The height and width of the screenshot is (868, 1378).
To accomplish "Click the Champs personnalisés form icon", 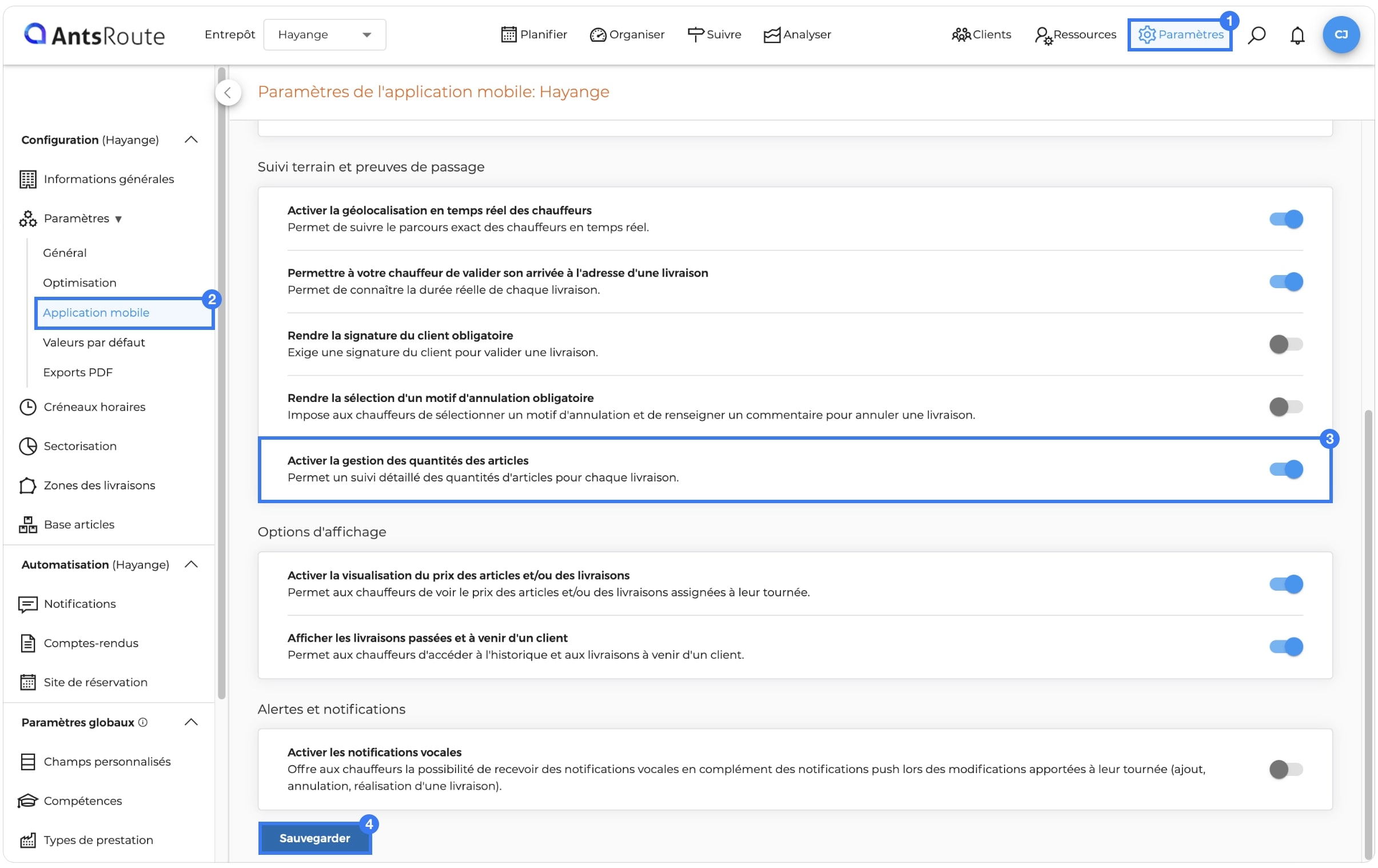I will tap(27, 762).
